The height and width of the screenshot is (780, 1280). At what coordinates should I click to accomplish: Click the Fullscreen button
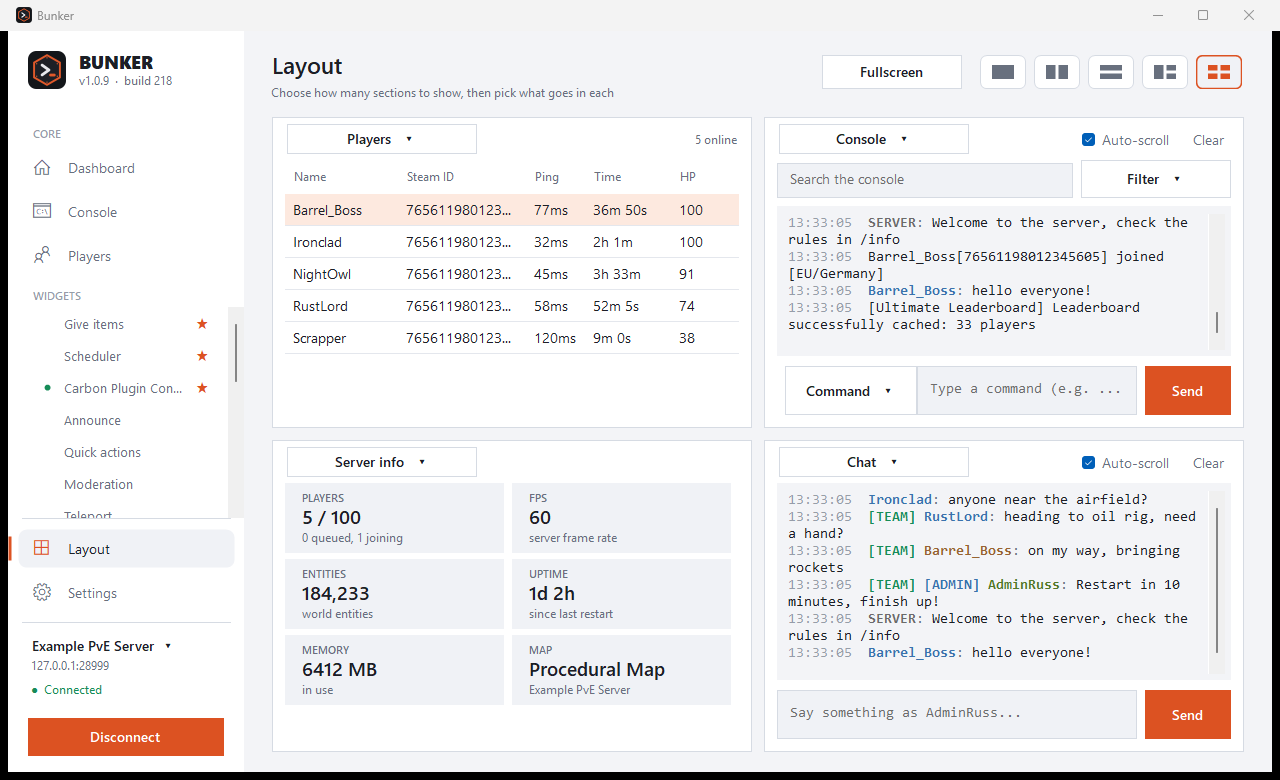[x=892, y=72]
